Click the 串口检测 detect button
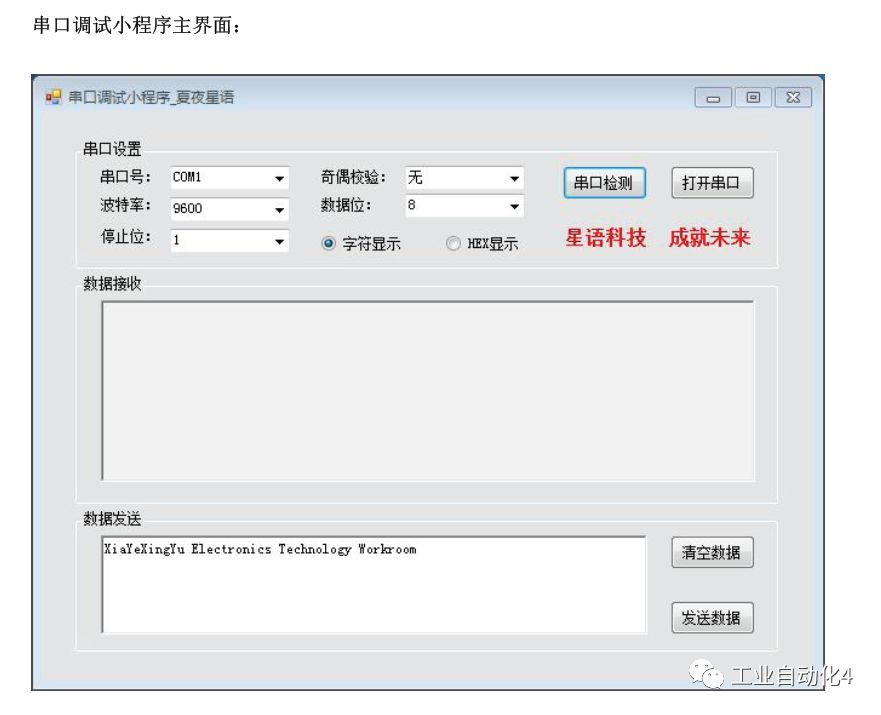This screenshot has width=881, height=715. (x=603, y=183)
